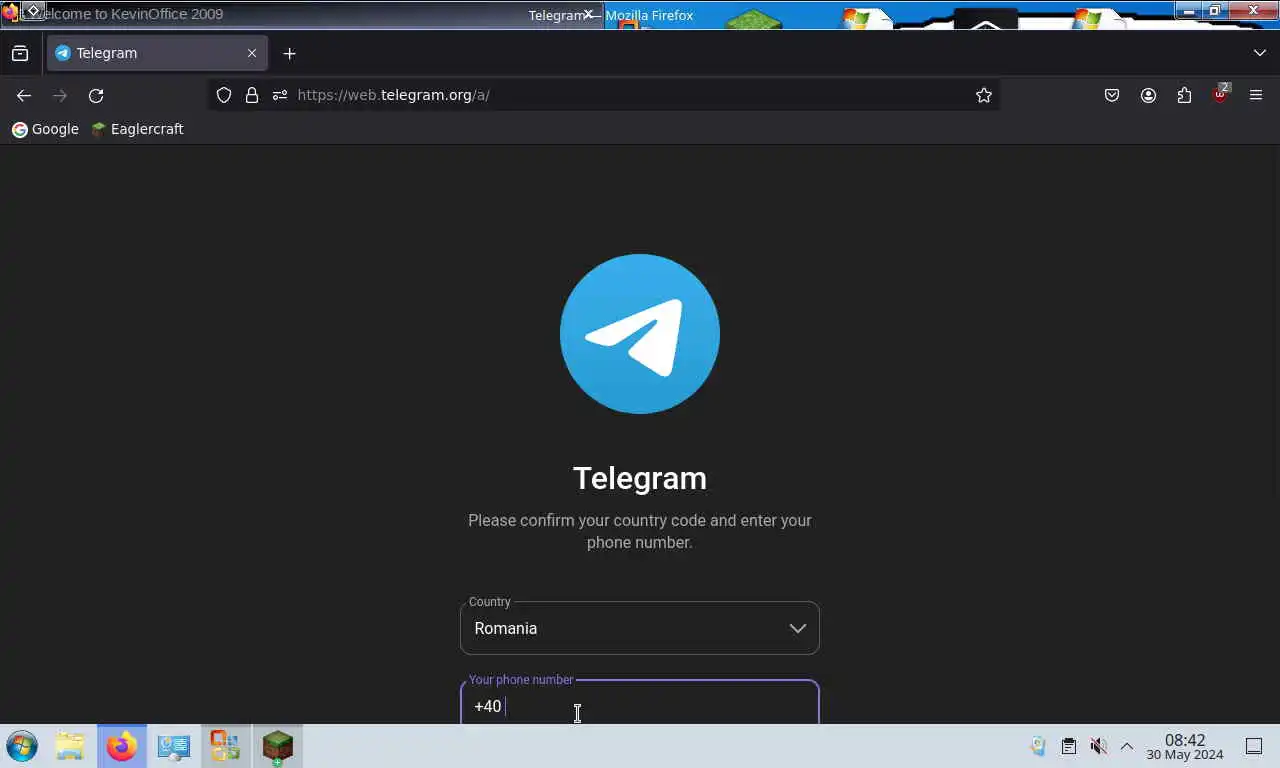1280x768 pixels.
Task: Switch to the Telegram browser tab
Action: click(x=156, y=53)
